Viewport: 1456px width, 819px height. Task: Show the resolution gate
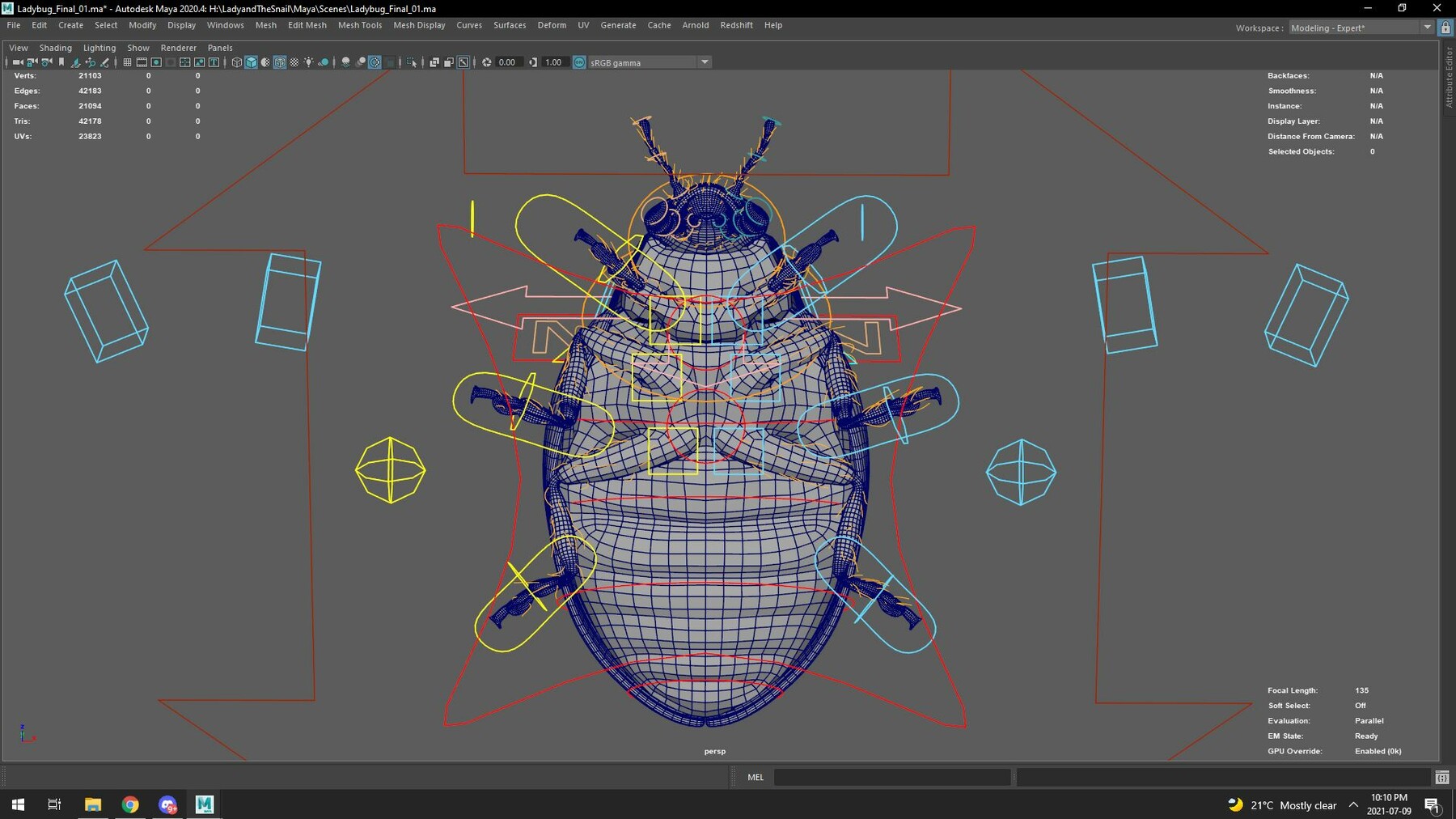pyautogui.click(x=155, y=62)
